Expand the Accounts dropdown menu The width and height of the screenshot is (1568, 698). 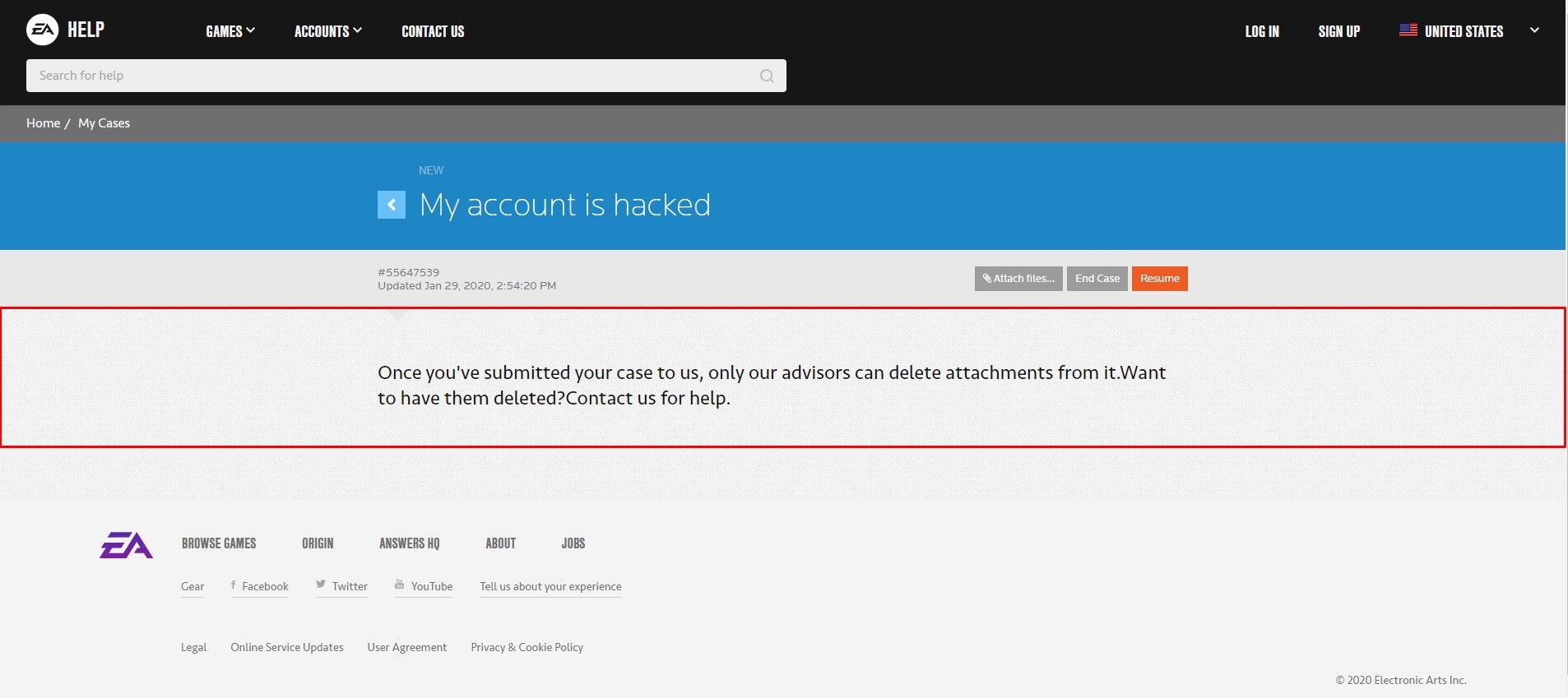327,31
